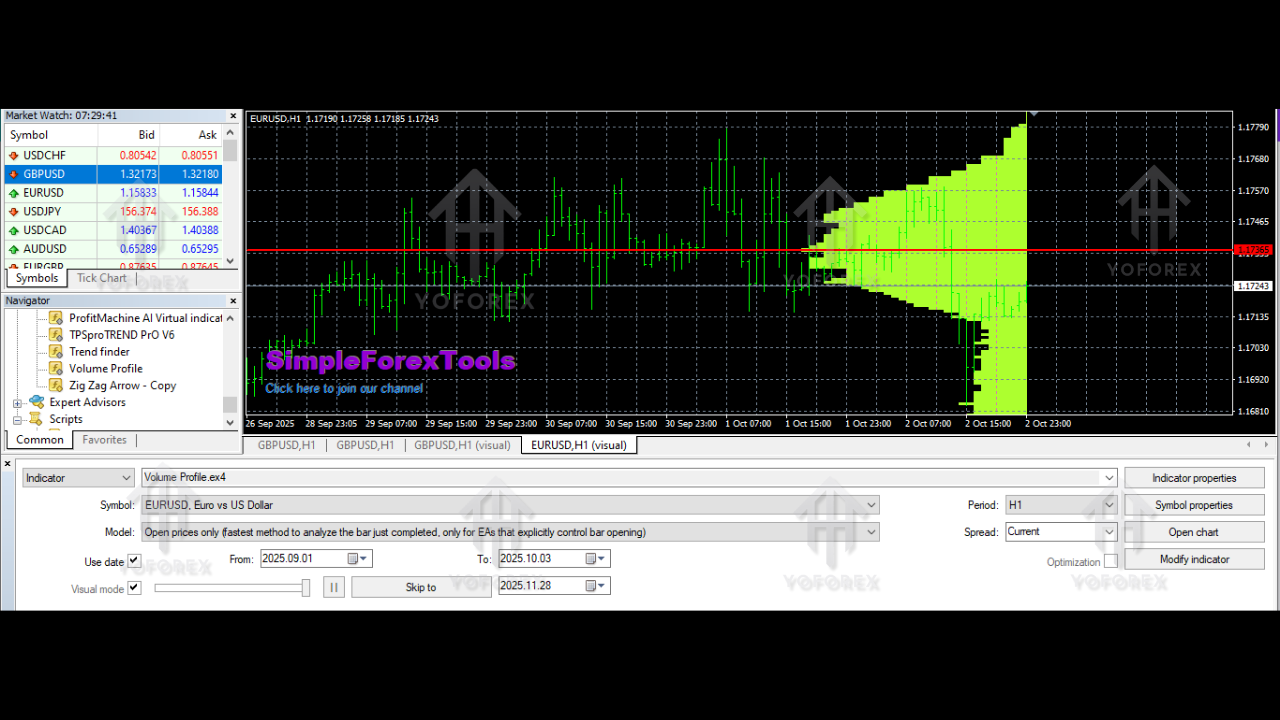Click the Trend finder indicator icon

(x=55, y=351)
